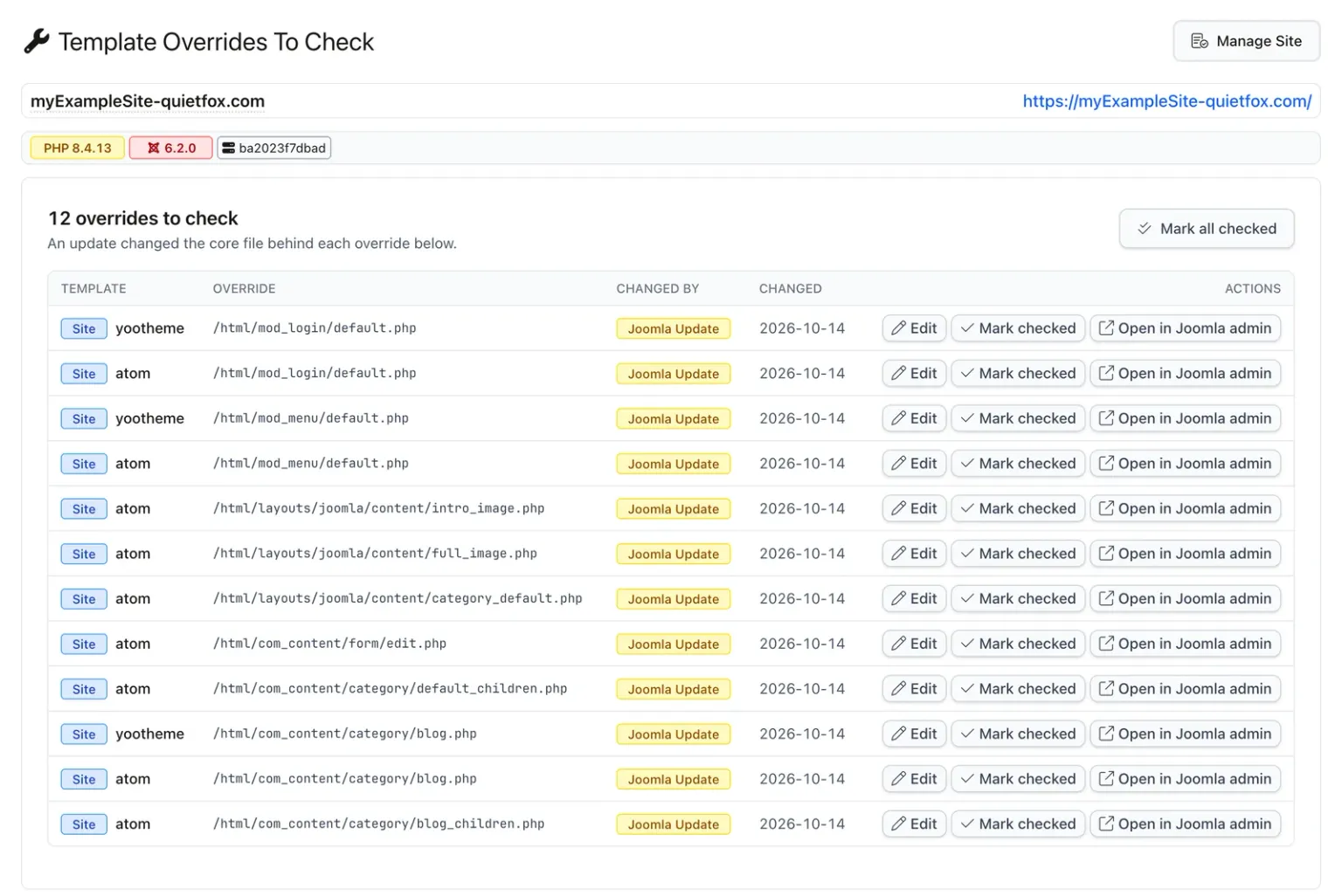Edit yootheme category/blog.php override

click(914, 734)
